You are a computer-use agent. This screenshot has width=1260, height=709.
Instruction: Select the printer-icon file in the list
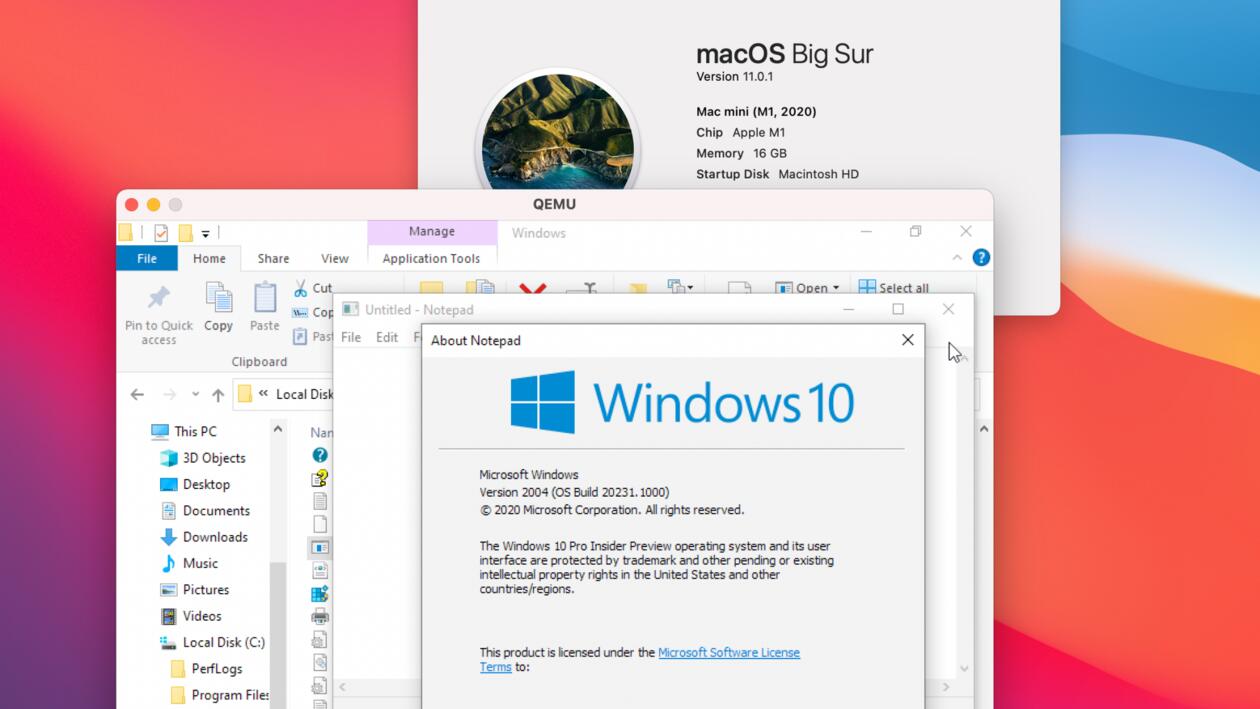(320, 617)
